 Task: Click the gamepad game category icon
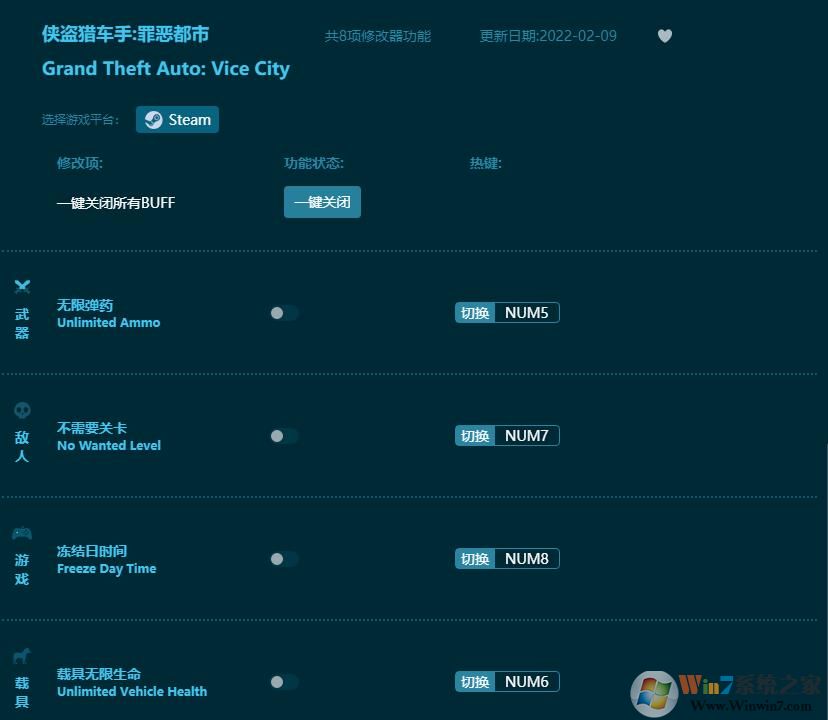tap(22, 534)
